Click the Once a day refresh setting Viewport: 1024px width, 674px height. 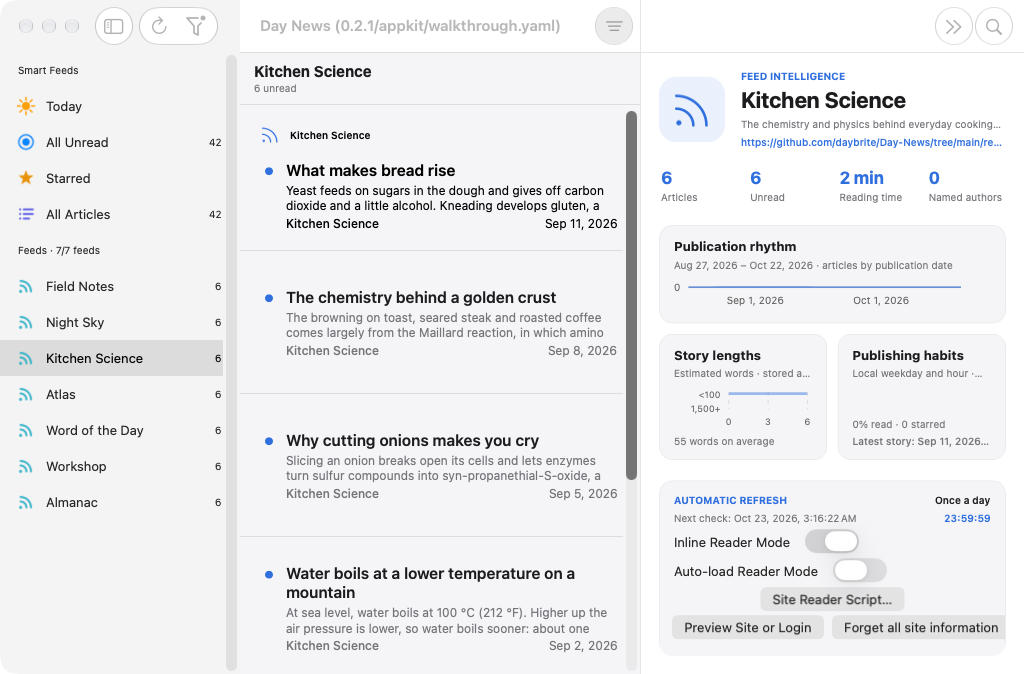click(962, 500)
